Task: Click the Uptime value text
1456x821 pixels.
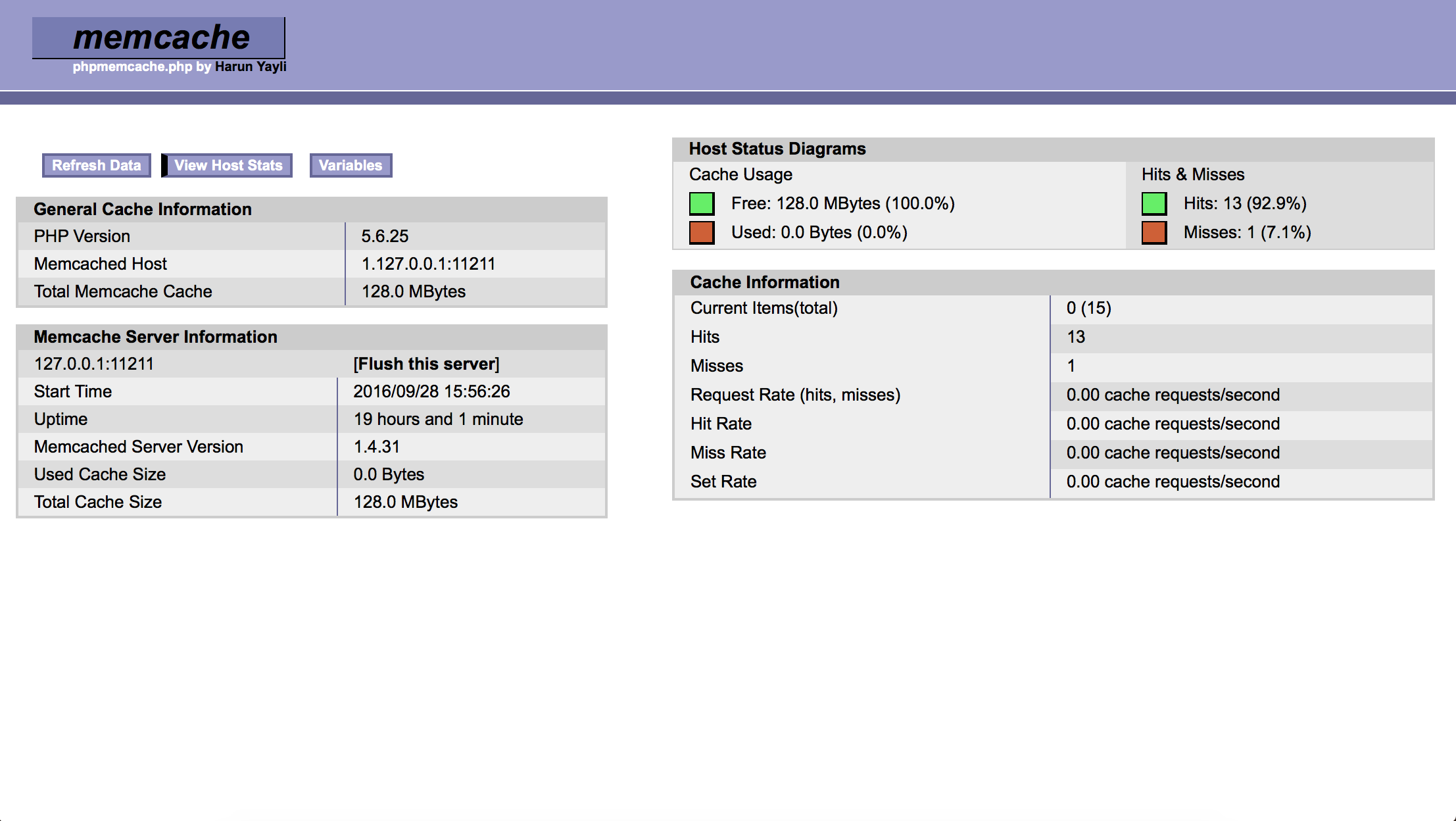Action: coord(438,419)
